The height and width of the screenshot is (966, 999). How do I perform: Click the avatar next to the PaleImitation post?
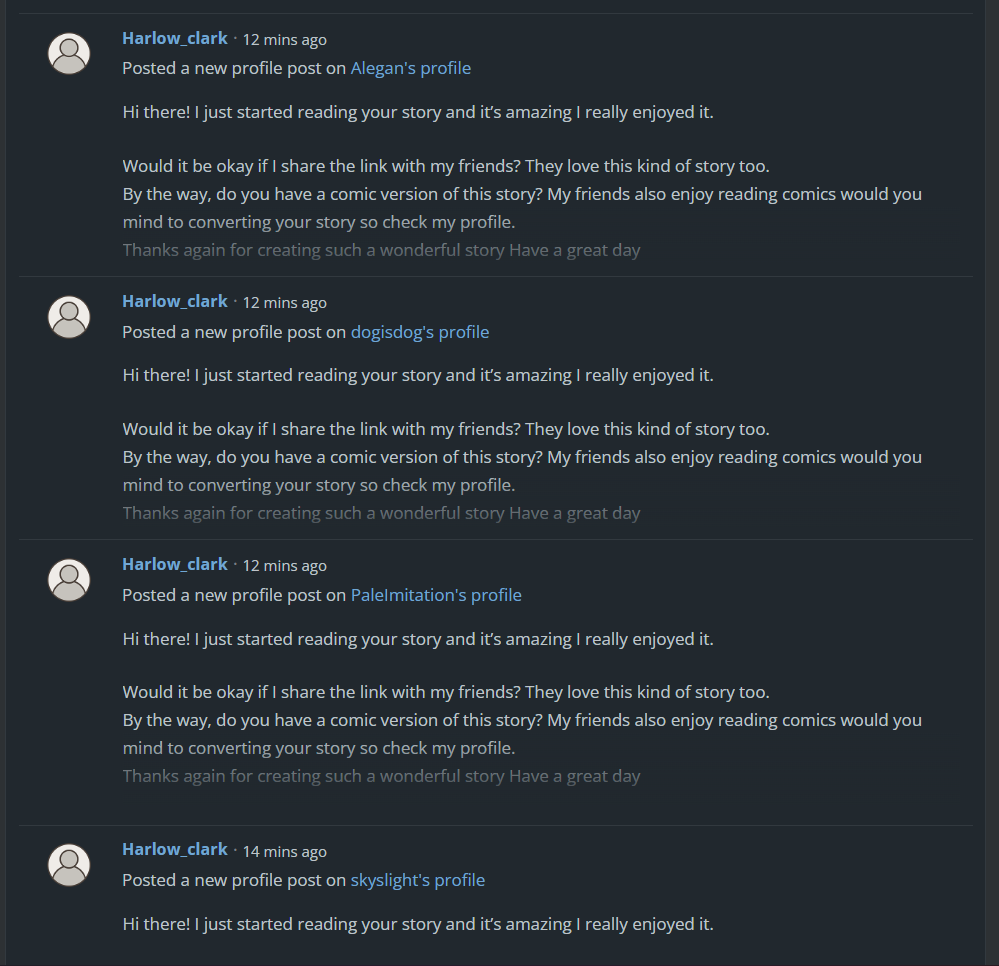pyautogui.click(x=68, y=580)
